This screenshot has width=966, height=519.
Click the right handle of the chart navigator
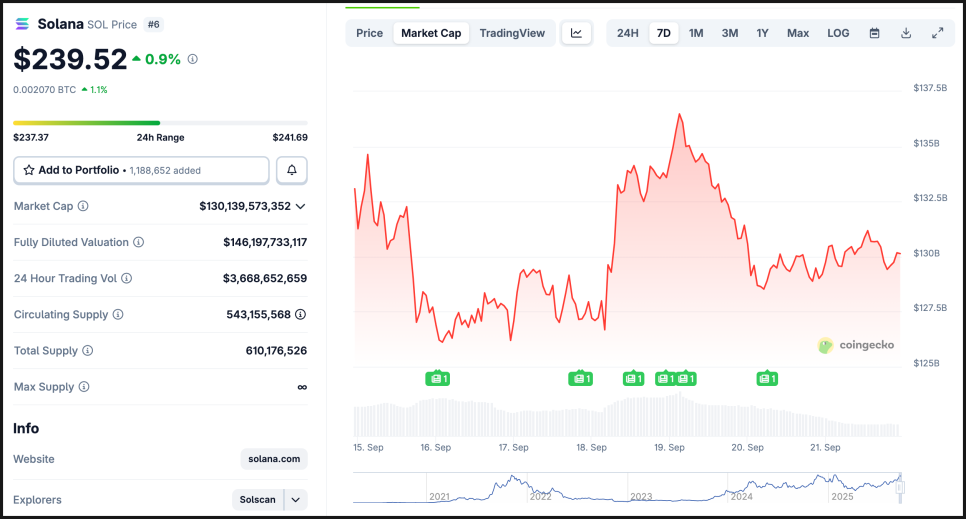pyautogui.click(x=900, y=488)
